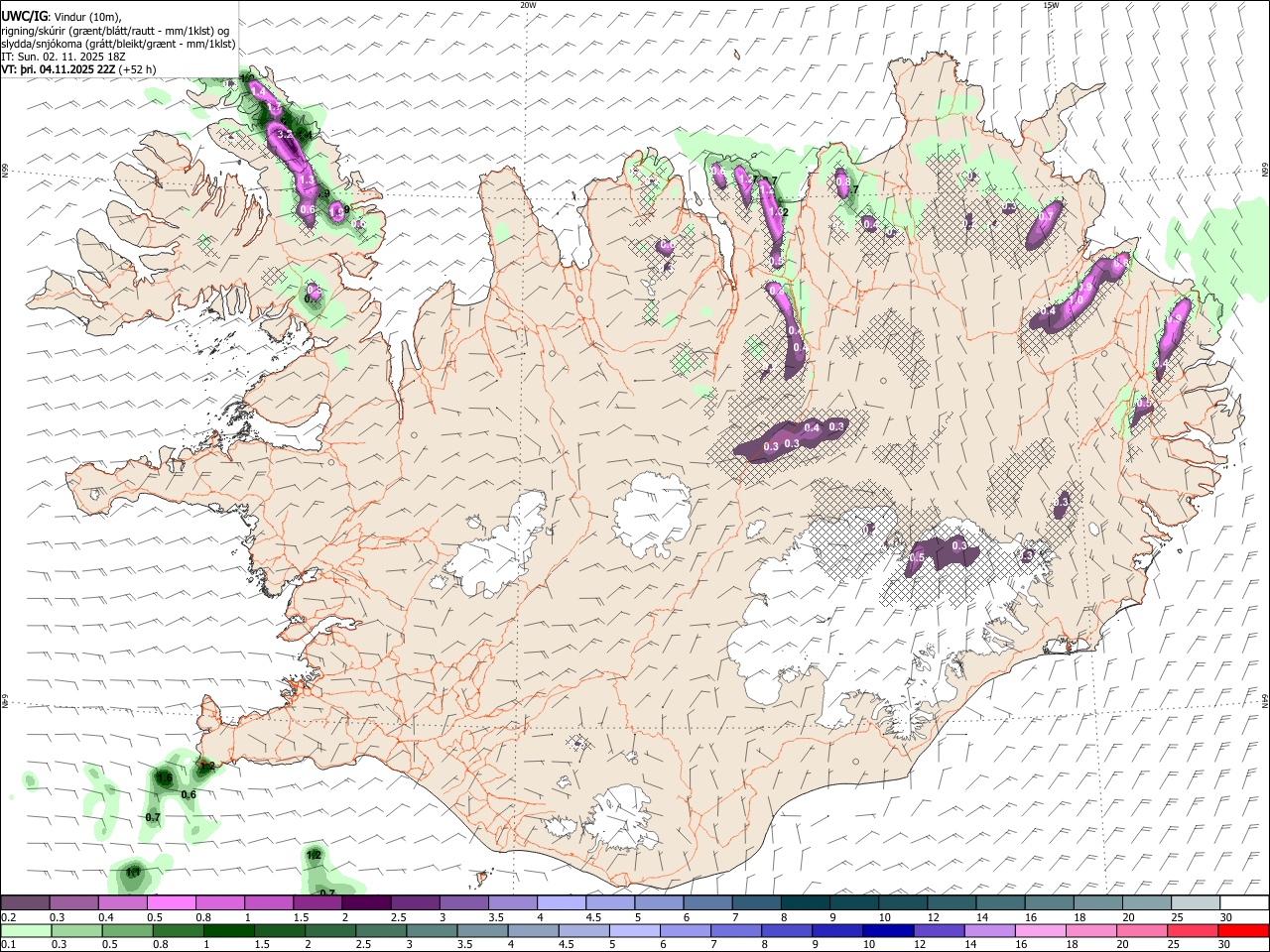
Task: Pick the lower legend swatch for 3–3.5 gray-green
Action: point(432,931)
